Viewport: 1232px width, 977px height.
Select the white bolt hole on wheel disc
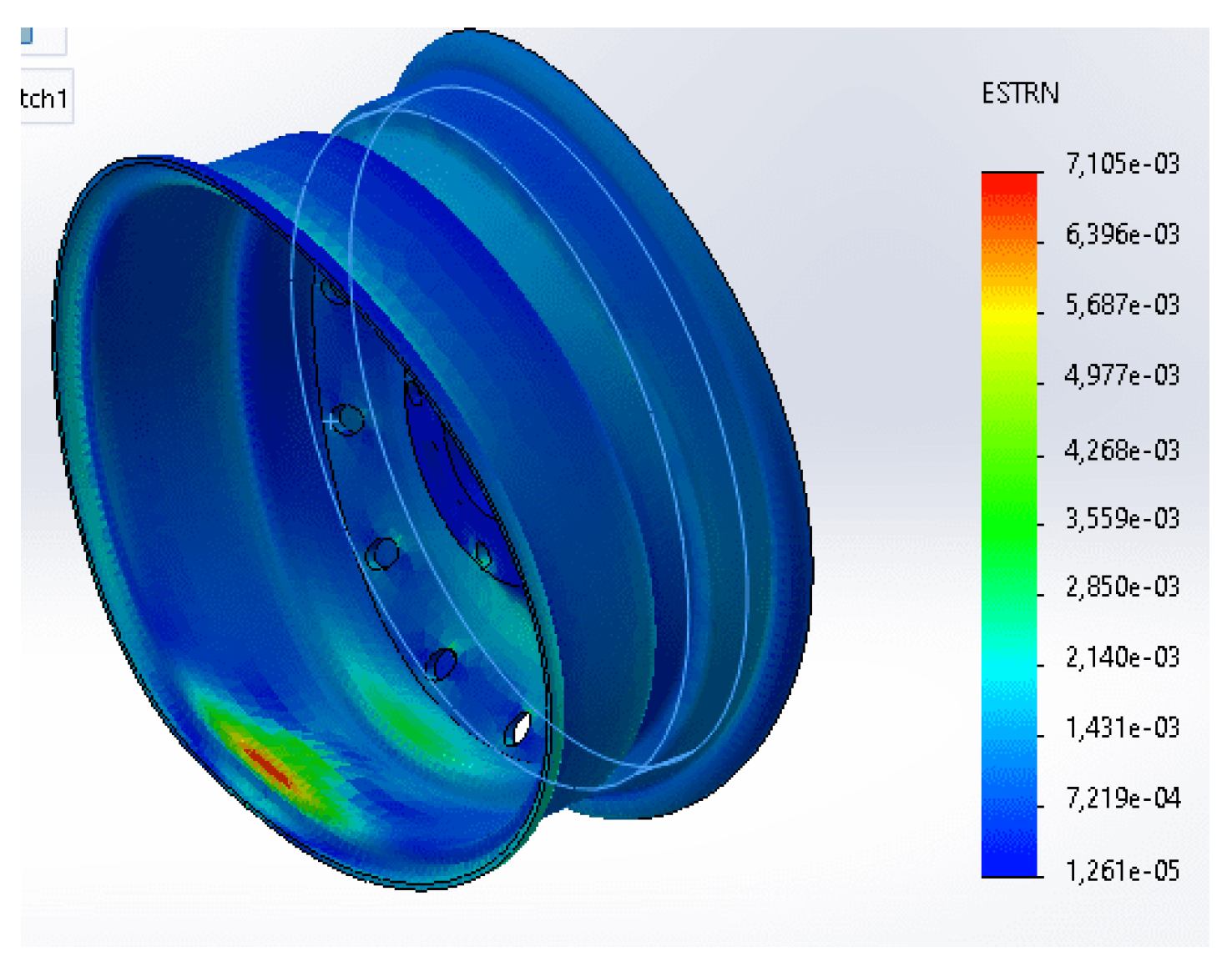(x=518, y=728)
